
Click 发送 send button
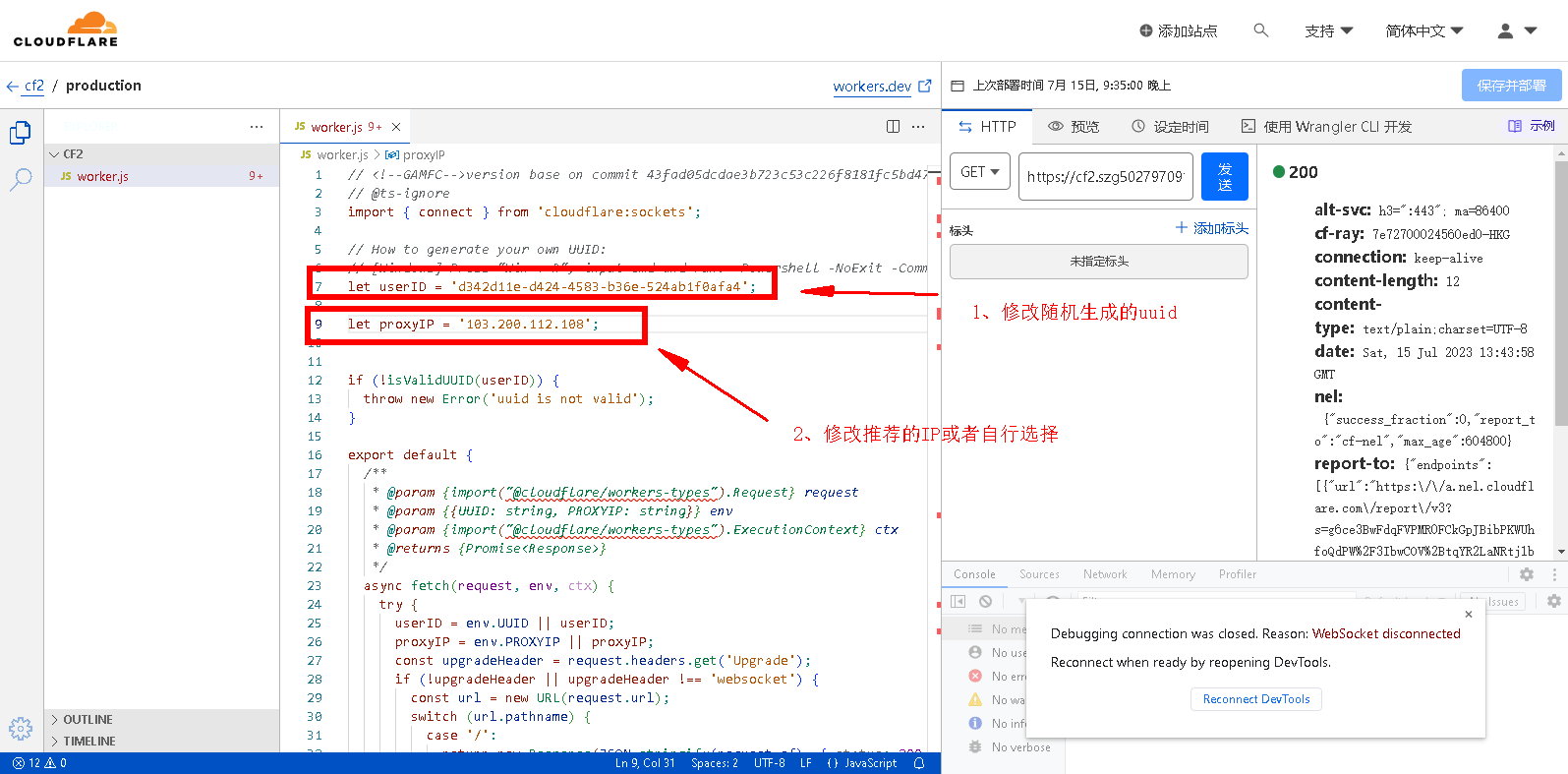pyautogui.click(x=1225, y=176)
